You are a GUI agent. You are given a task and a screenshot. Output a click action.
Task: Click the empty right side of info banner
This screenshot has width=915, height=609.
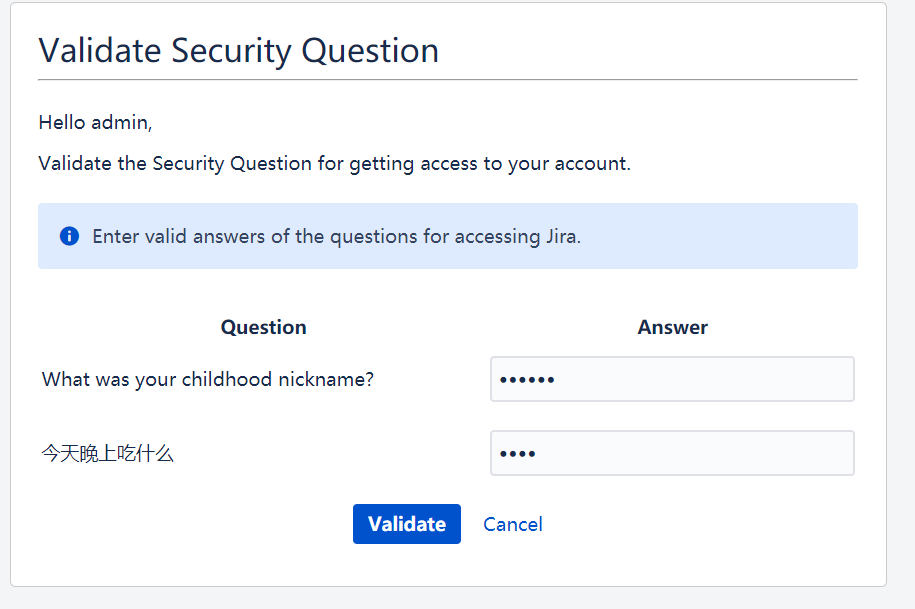[x=718, y=236]
